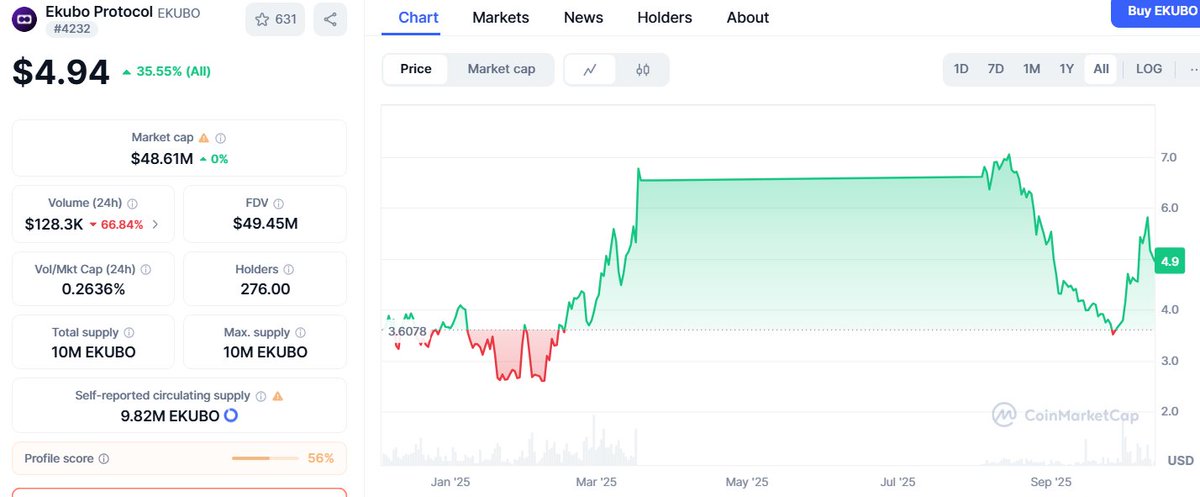Set chart range to 7D

(x=996, y=69)
